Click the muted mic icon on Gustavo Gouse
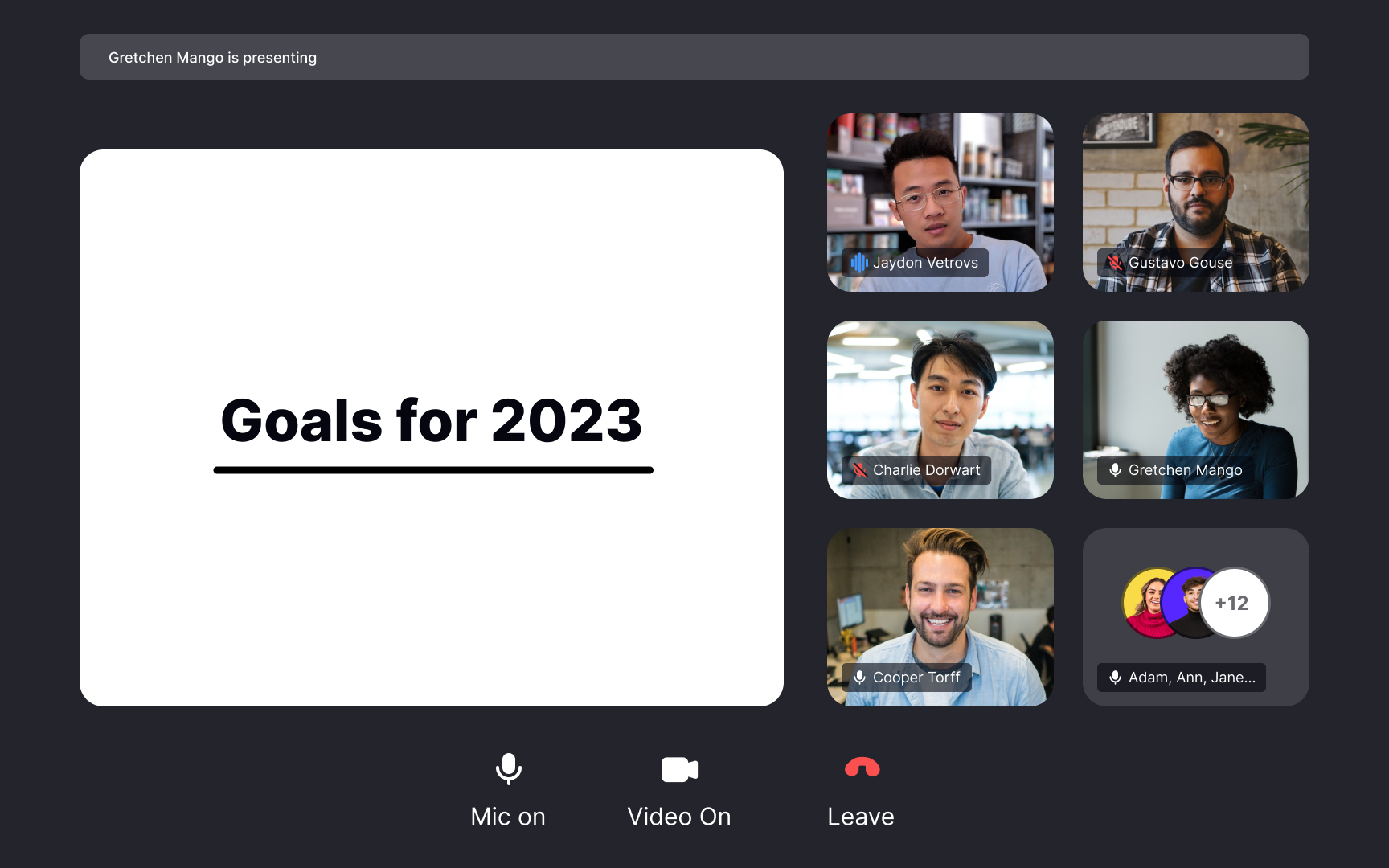 click(x=1114, y=263)
